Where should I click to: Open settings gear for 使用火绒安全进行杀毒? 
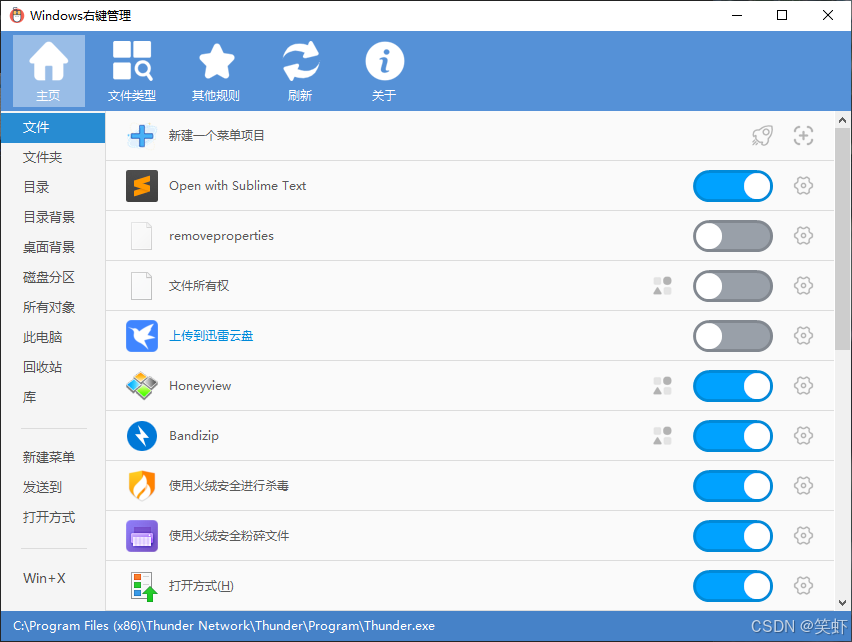803,486
